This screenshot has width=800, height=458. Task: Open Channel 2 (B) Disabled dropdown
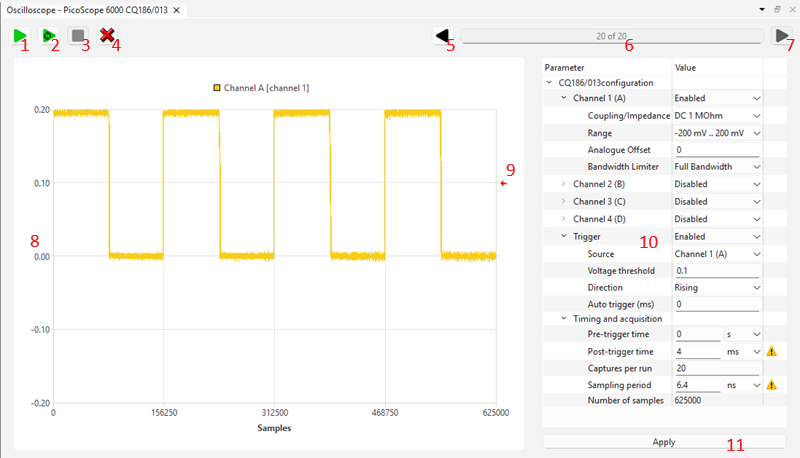pos(716,184)
